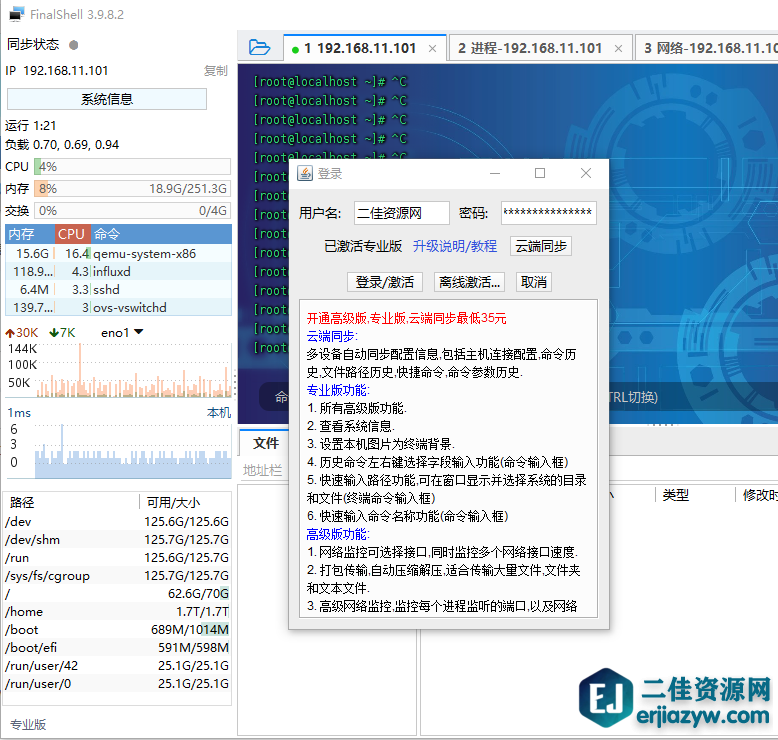778x740 pixels.
Task: Click the latency ping graph
Action: pos(132,450)
